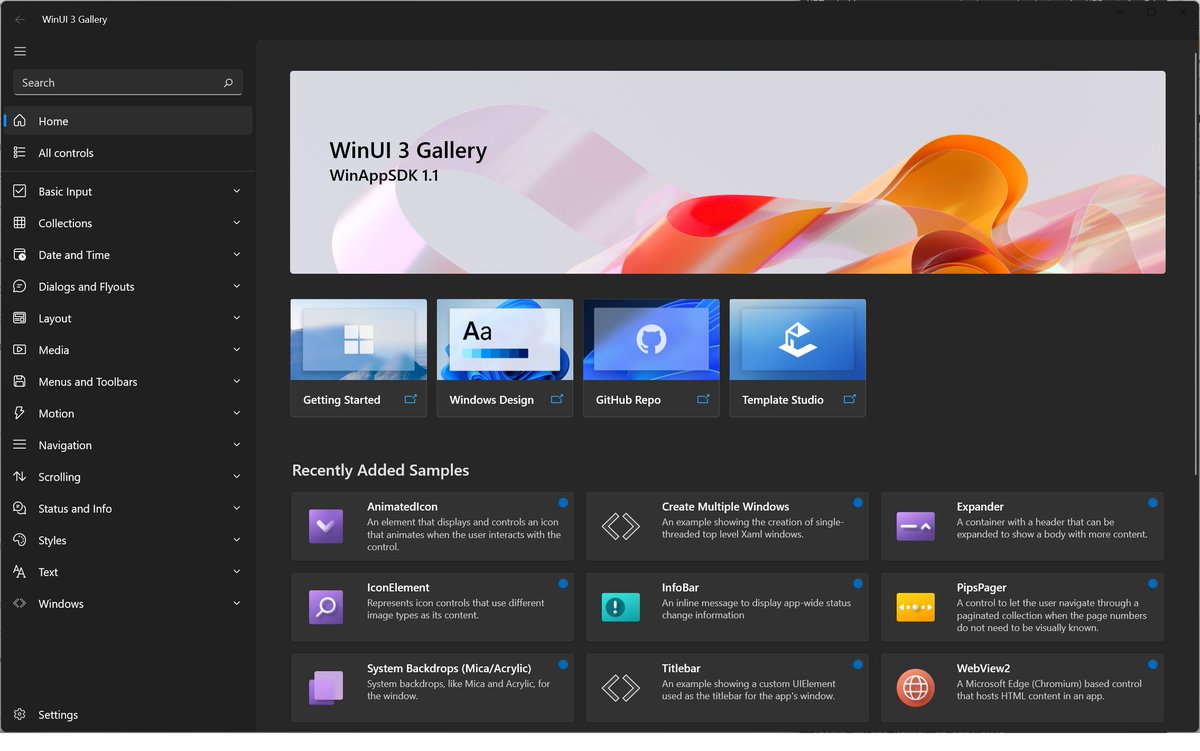Select the Text navigation label
This screenshot has height=751, width=1200.
48,572
